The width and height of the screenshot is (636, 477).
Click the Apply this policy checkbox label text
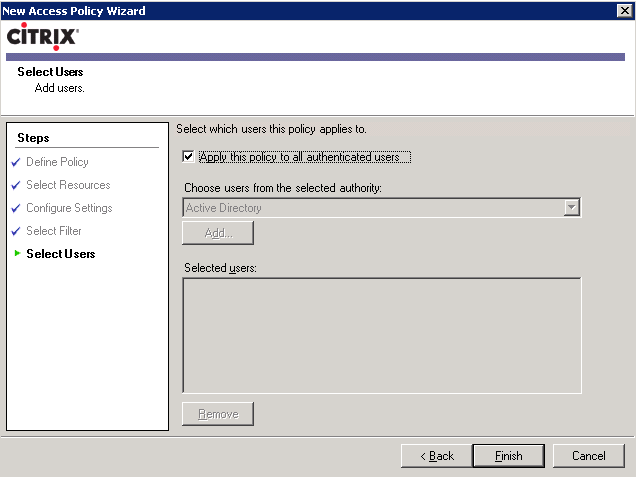click(300, 157)
